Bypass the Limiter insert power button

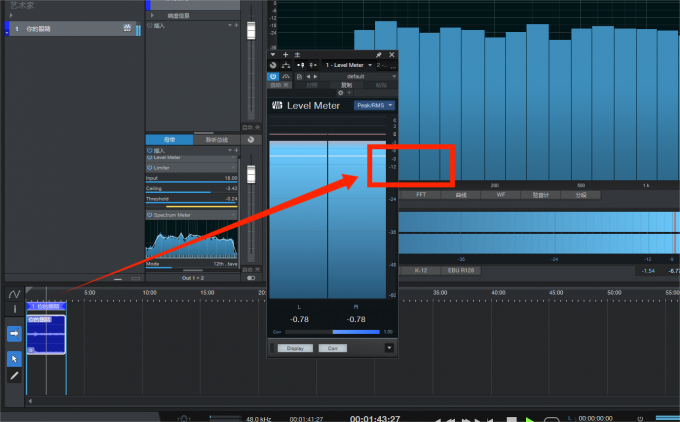150,168
